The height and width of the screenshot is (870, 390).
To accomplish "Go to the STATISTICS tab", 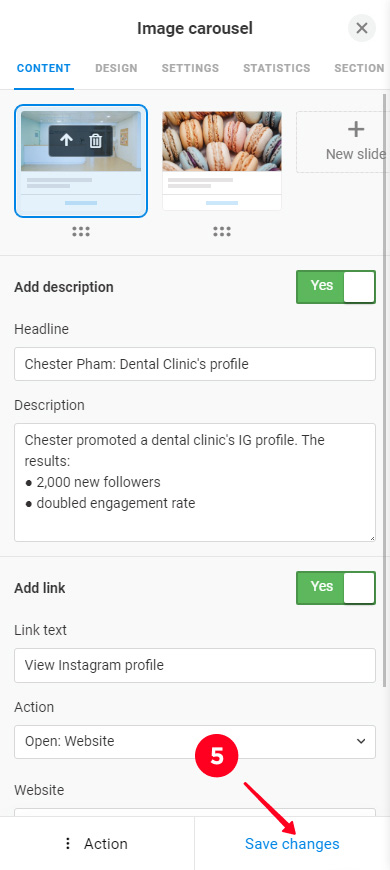I will [x=276, y=68].
